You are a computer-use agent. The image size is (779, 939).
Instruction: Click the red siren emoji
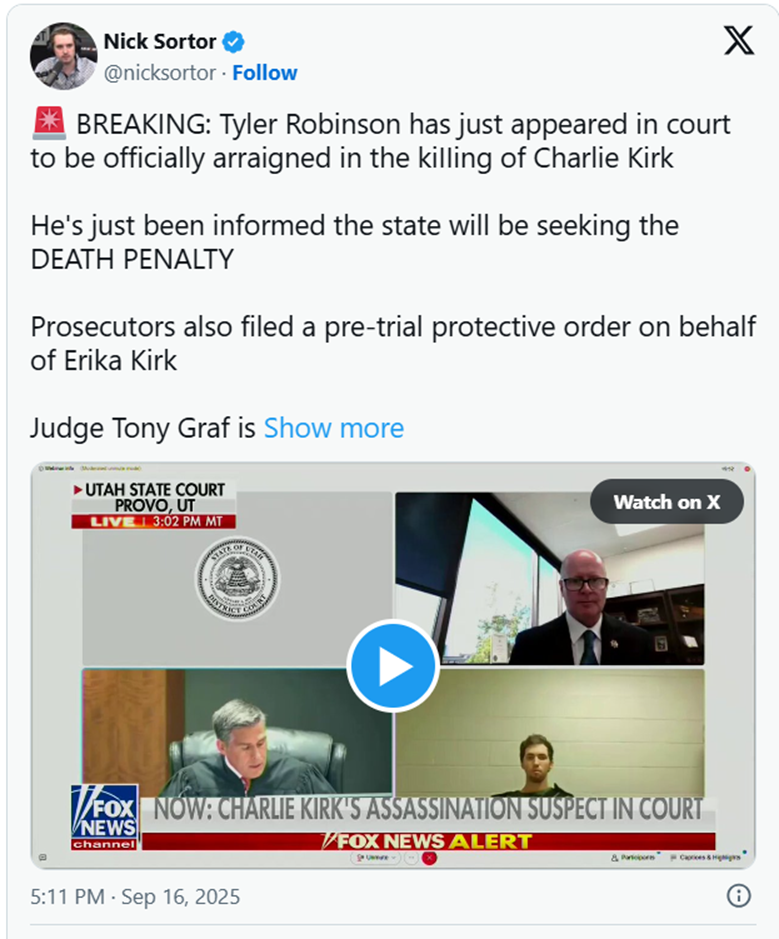[x=49, y=123]
